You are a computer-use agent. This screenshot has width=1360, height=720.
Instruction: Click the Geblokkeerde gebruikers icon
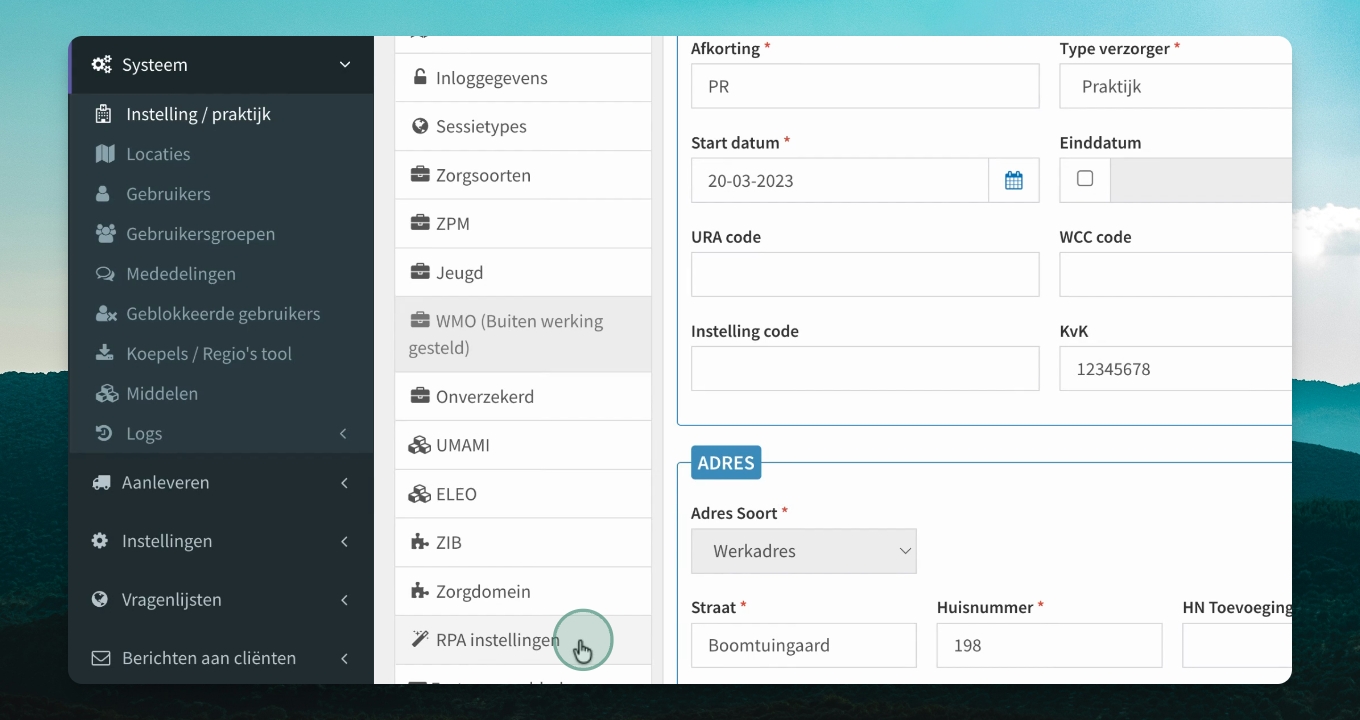point(105,314)
